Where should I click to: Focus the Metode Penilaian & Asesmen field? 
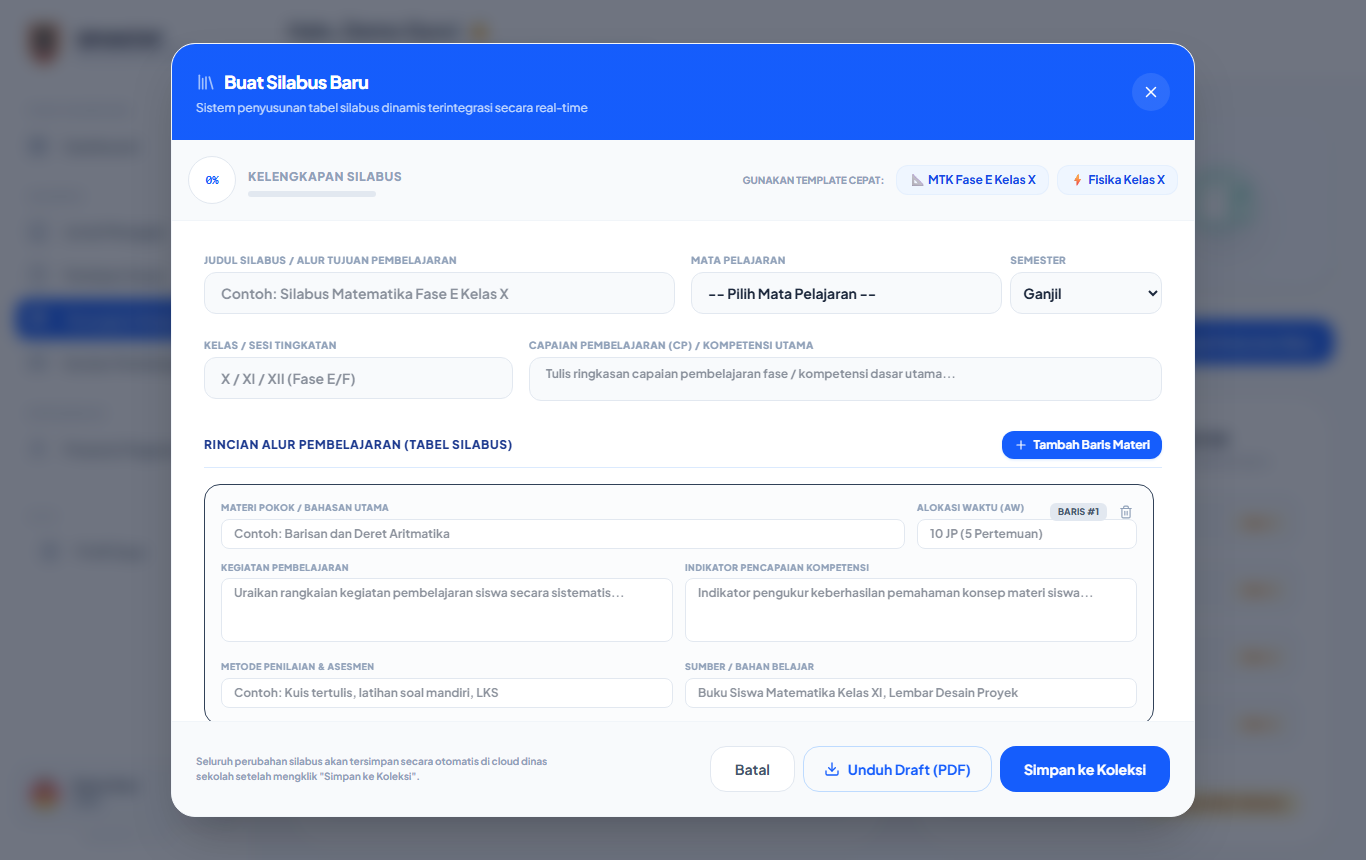[447, 693]
